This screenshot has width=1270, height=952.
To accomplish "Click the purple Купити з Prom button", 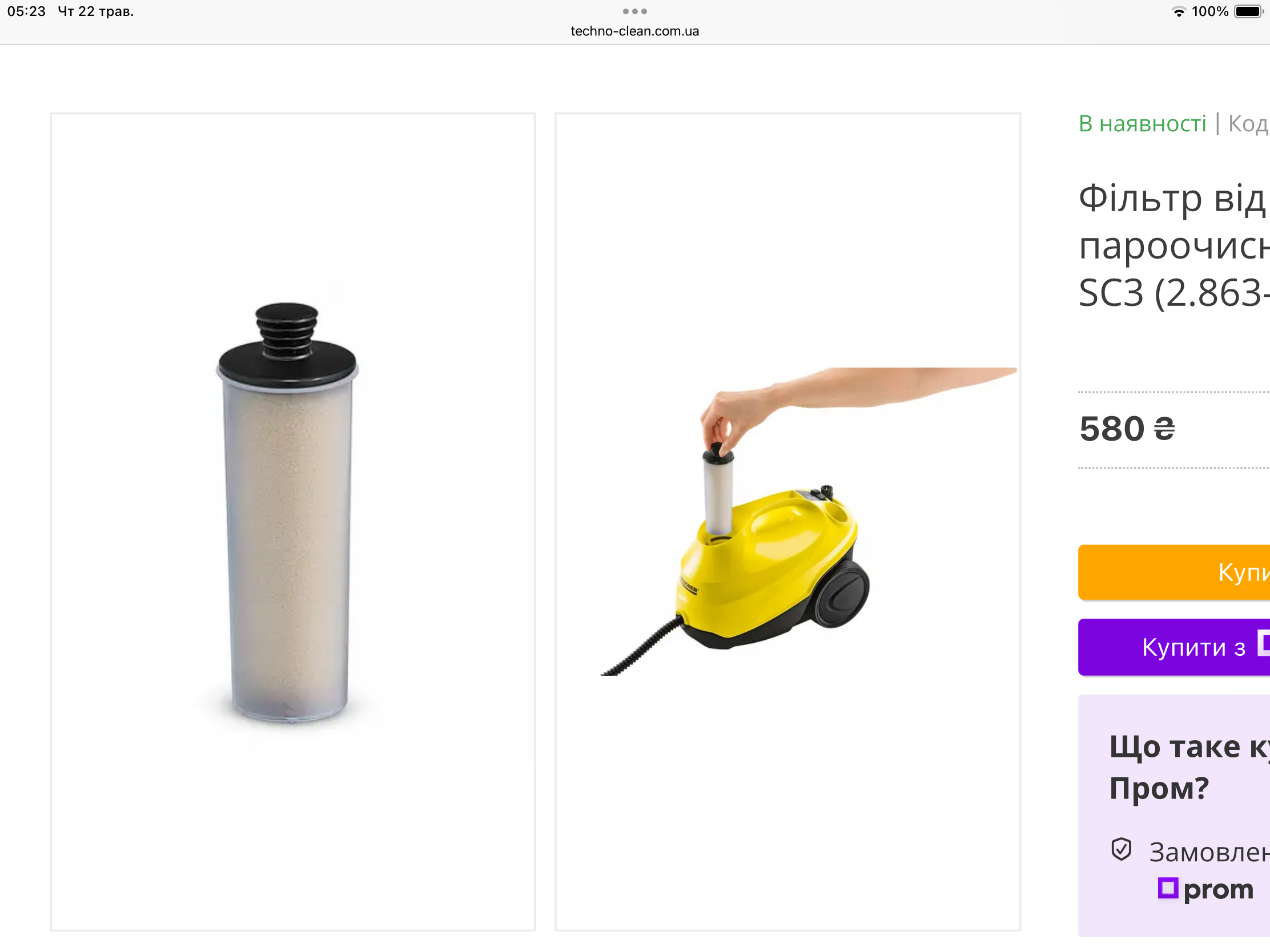I will click(x=1173, y=647).
